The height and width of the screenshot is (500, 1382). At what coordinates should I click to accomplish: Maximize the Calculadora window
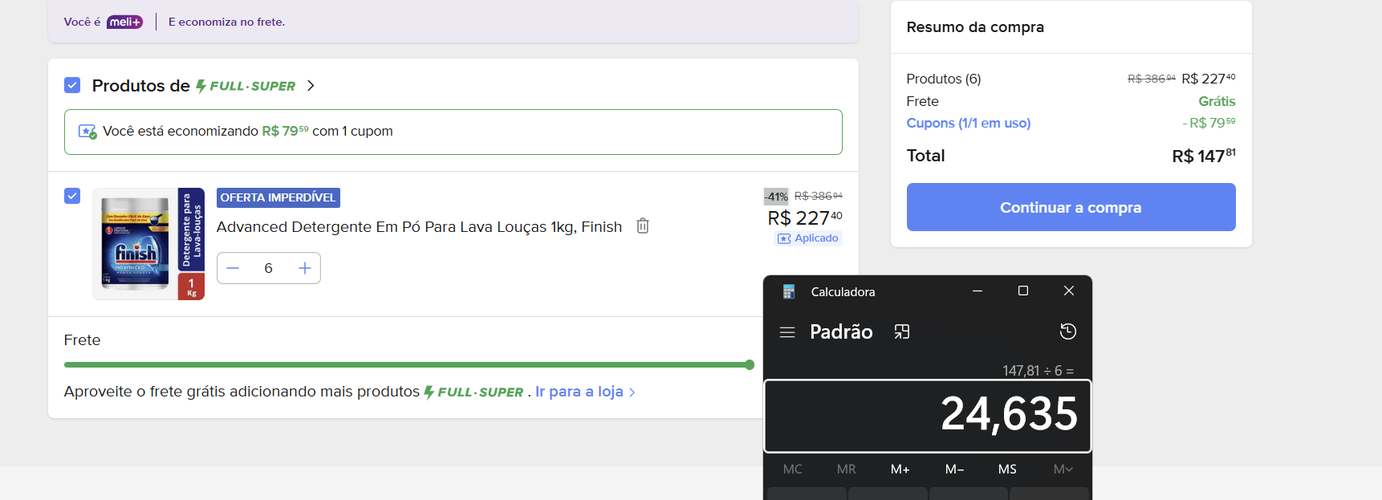coord(1023,291)
